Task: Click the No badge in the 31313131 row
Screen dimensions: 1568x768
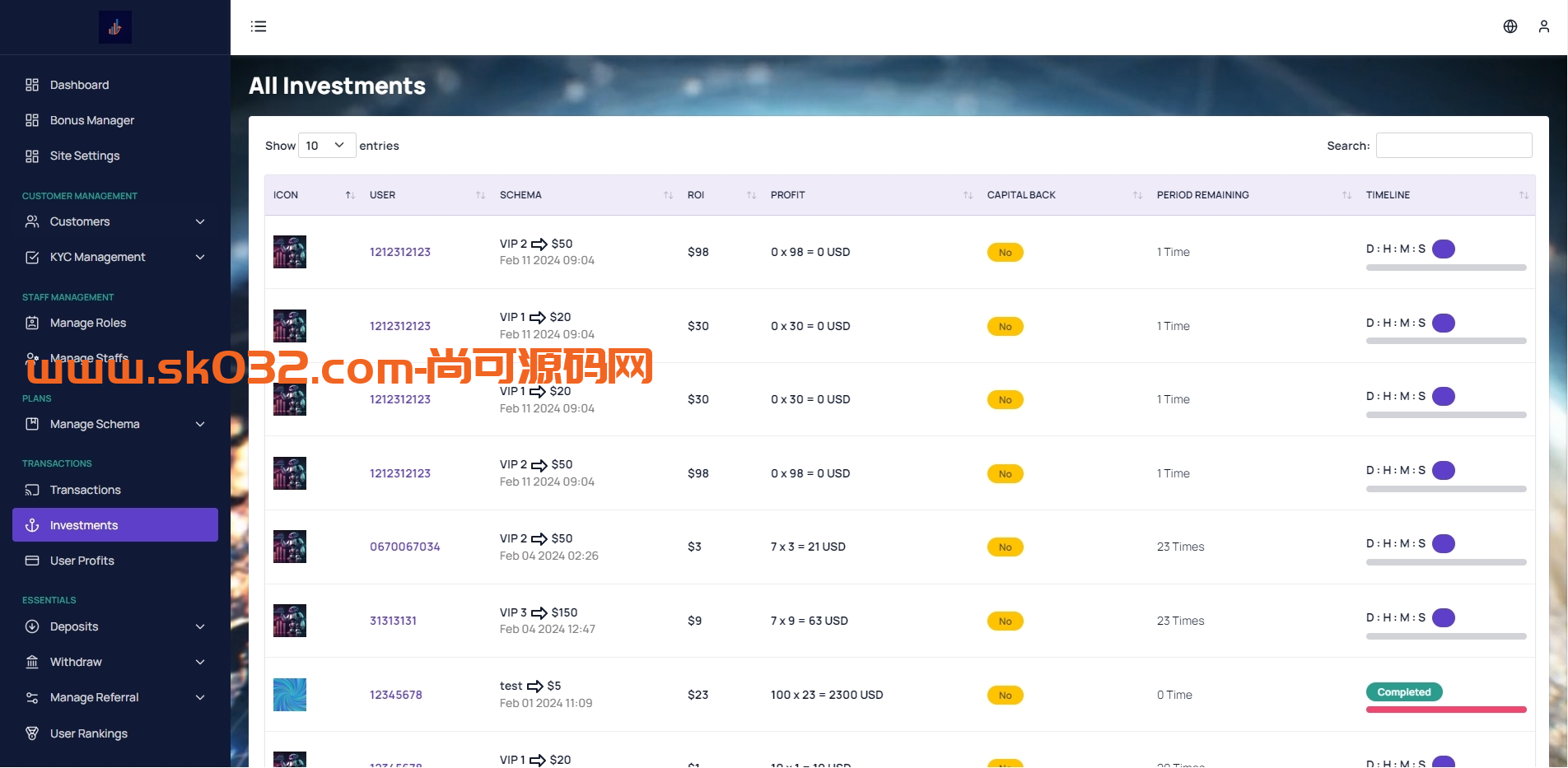Action: point(1005,621)
